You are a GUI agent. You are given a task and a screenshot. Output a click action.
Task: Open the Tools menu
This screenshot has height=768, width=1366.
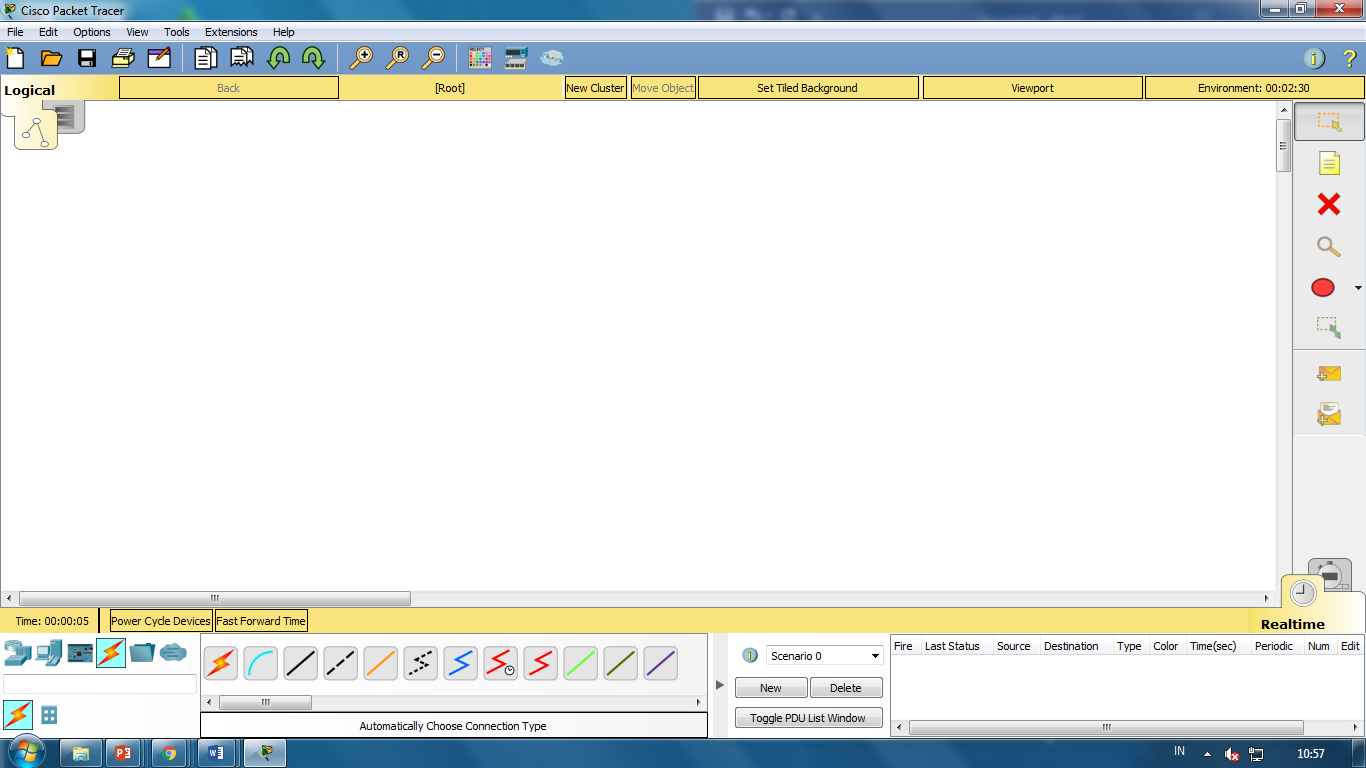pyautogui.click(x=177, y=32)
